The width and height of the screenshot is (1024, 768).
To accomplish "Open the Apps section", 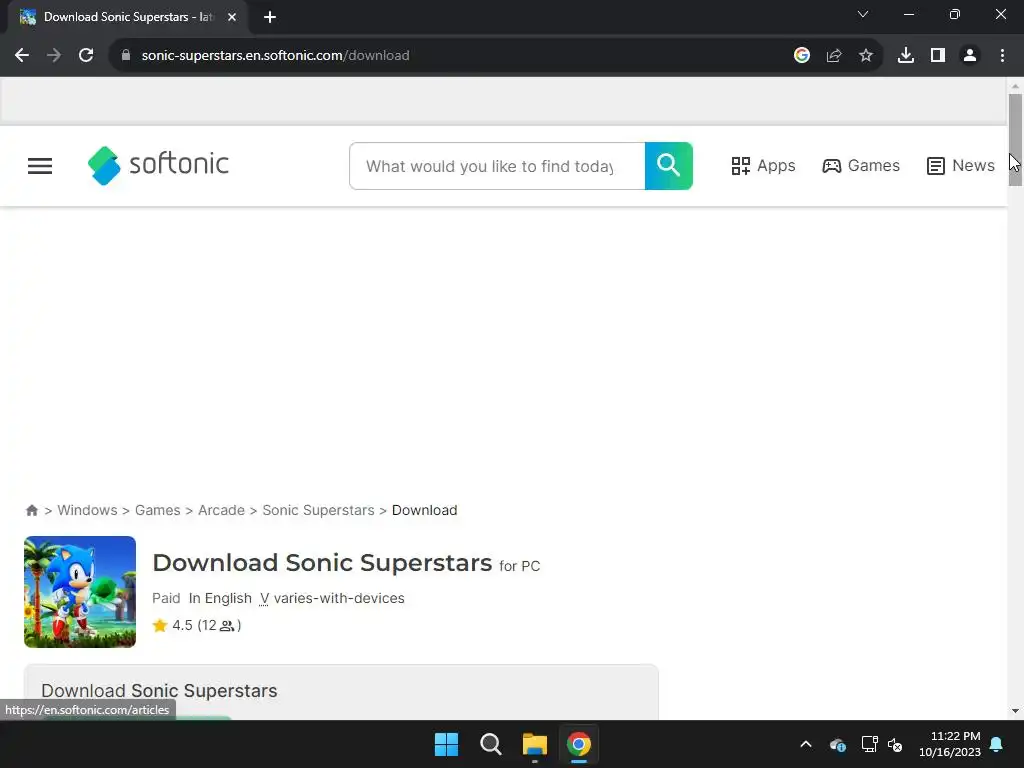I will coord(763,166).
